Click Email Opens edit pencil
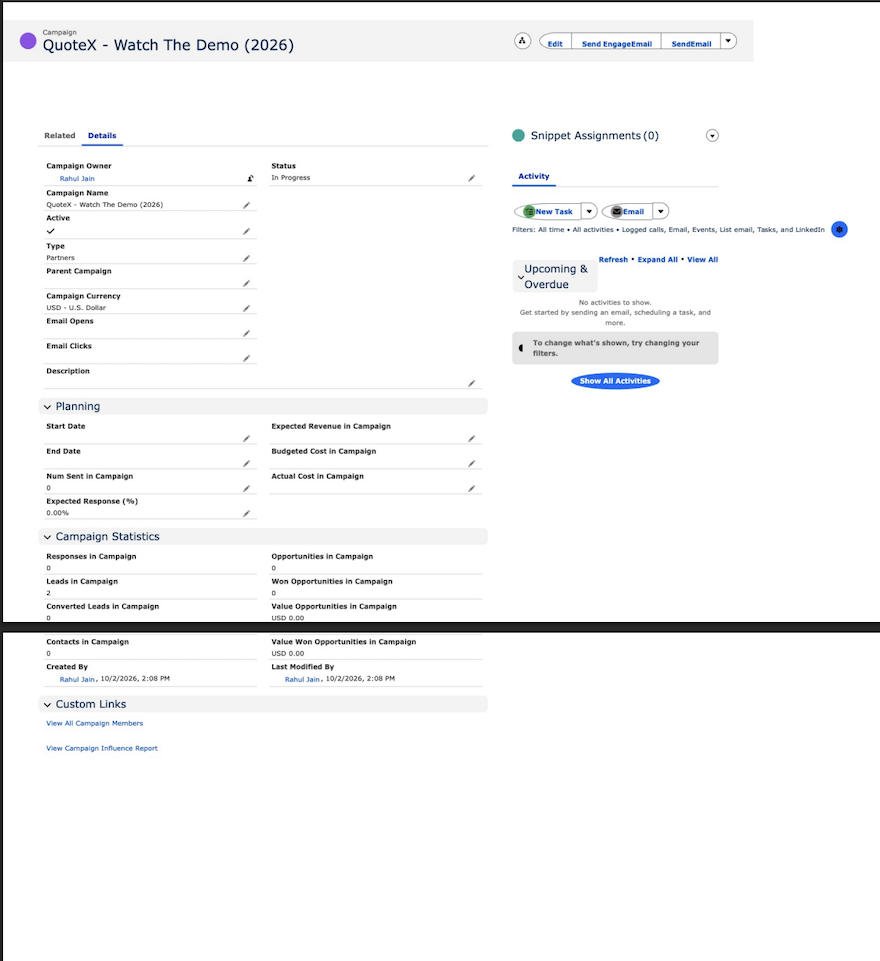The height and width of the screenshot is (961, 880). pos(246,333)
